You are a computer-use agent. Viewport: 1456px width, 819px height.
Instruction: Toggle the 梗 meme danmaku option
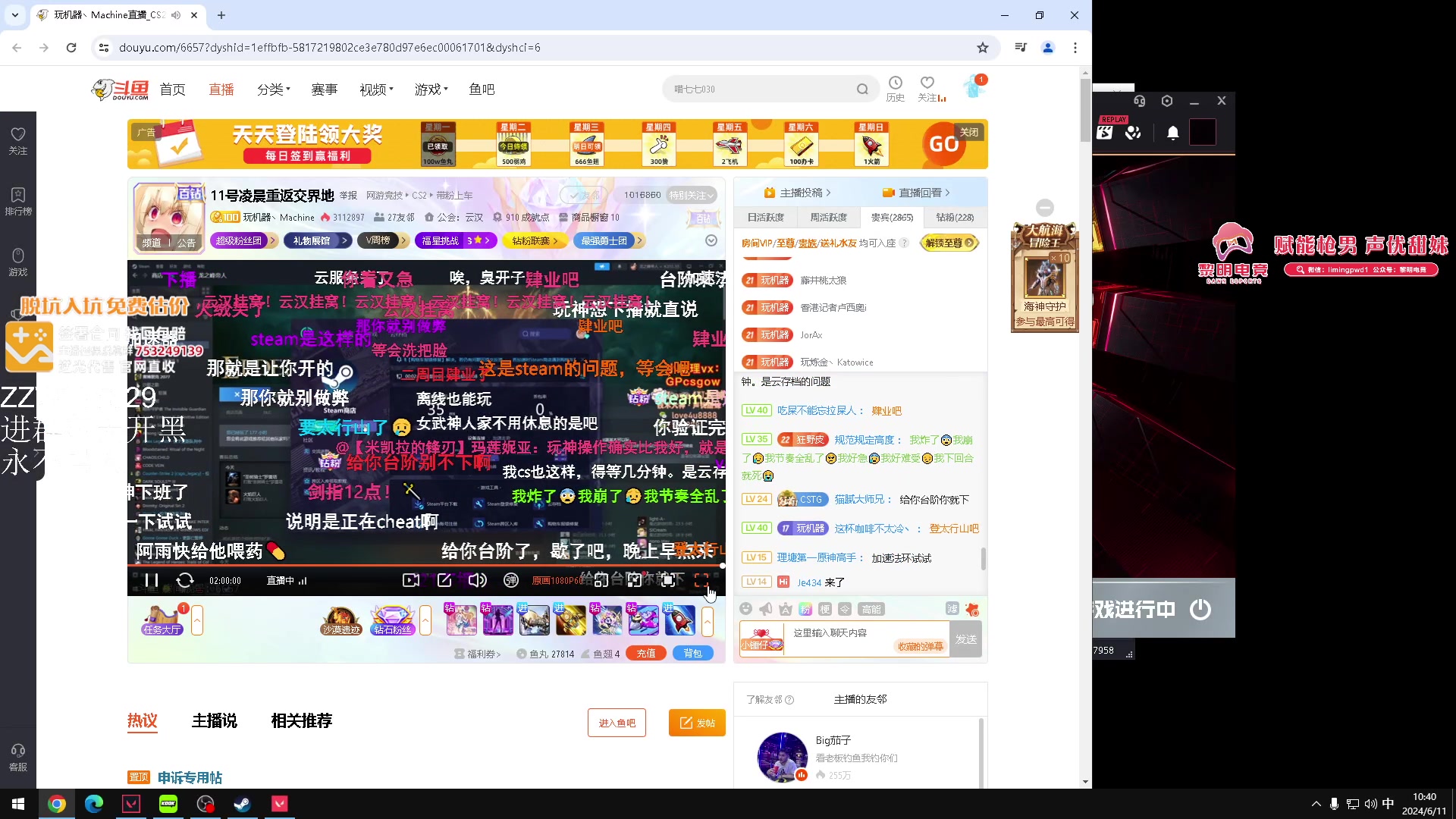(825, 609)
